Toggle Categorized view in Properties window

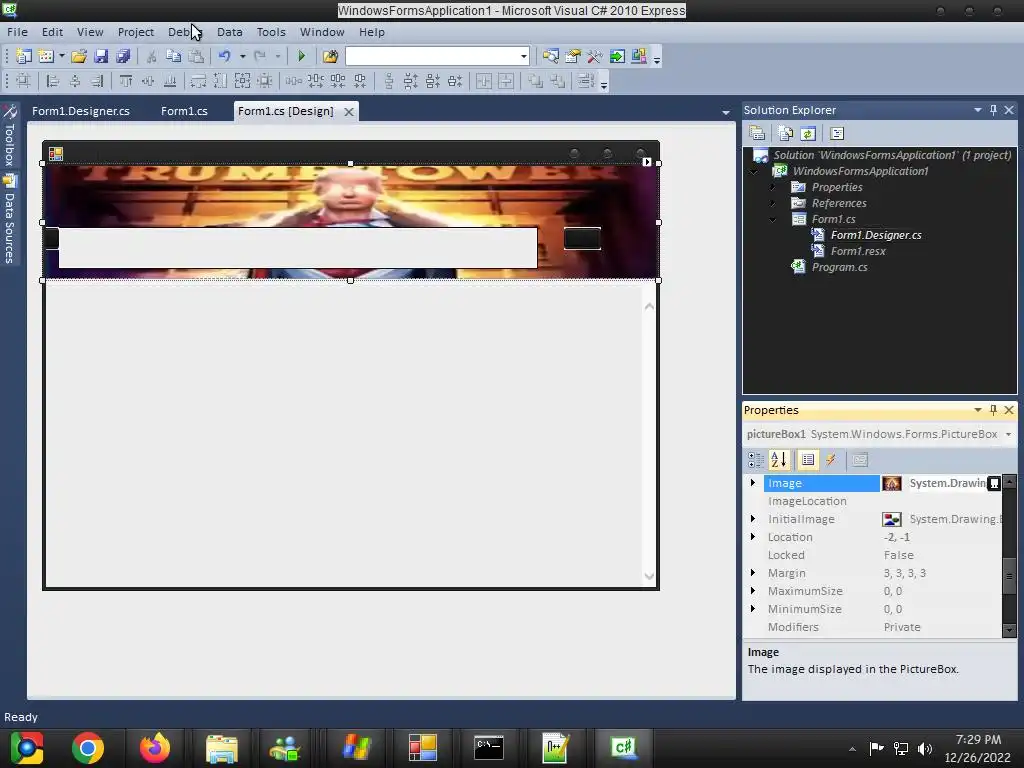tap(756, 460)
